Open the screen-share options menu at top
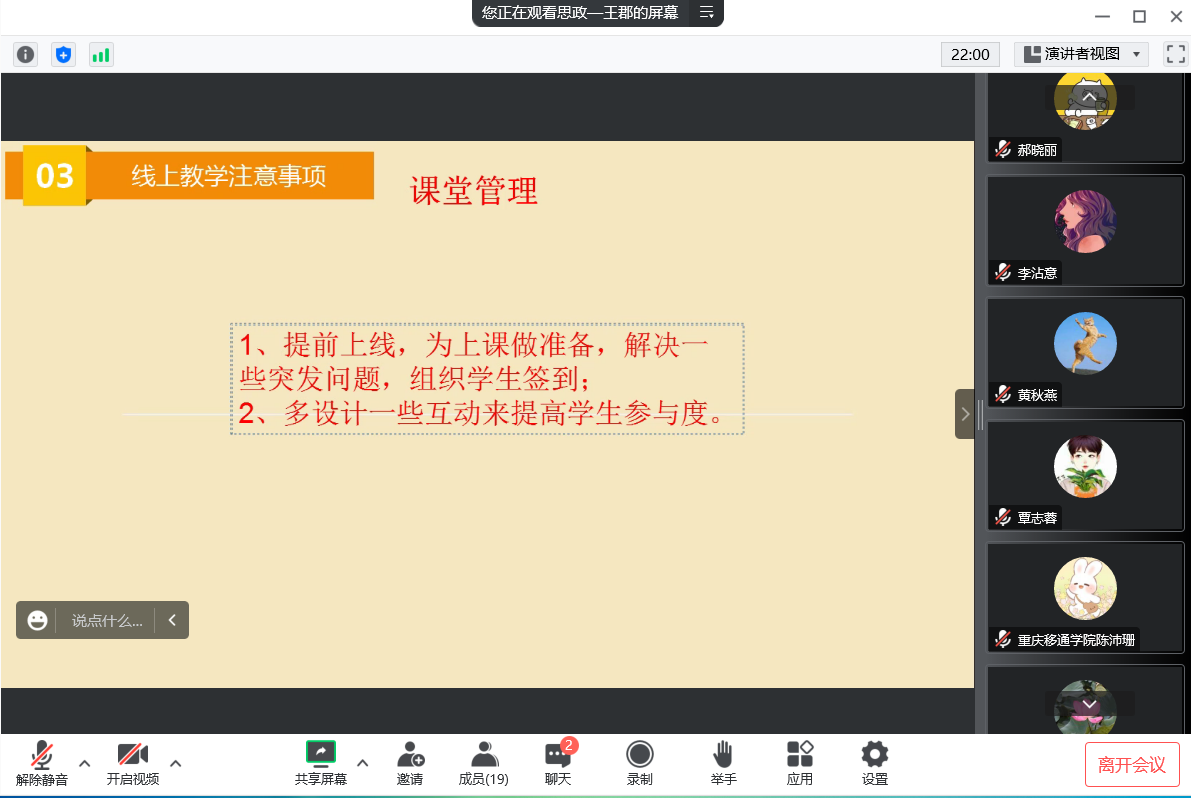Screen dimensions: 1191x798 point(706,13)
